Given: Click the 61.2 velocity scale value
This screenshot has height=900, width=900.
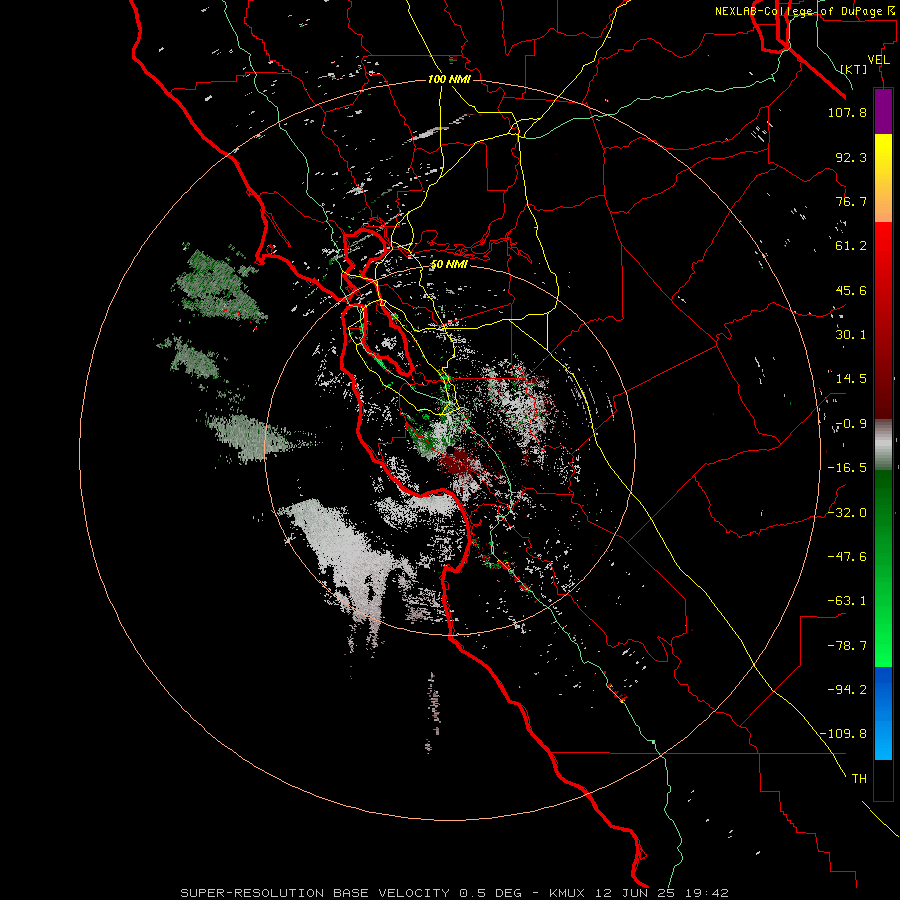Looking at the screenshot, I should tap(851, 246).
